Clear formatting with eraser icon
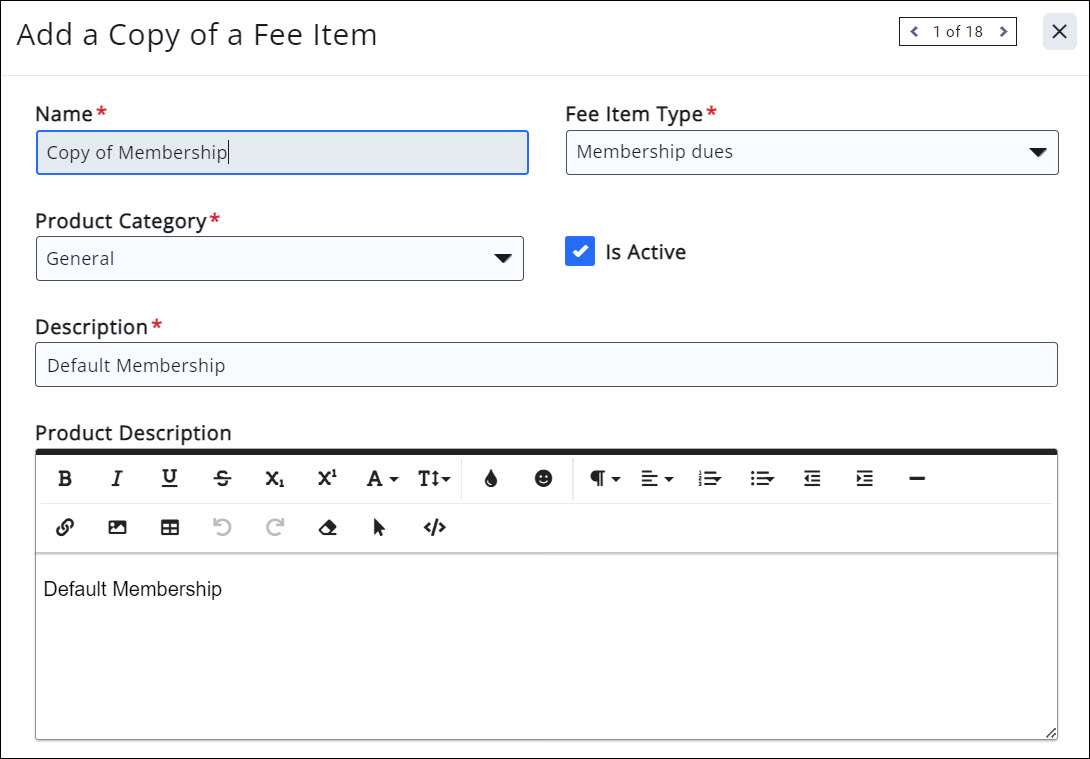The image size is (1090, 759). point(327,528)
